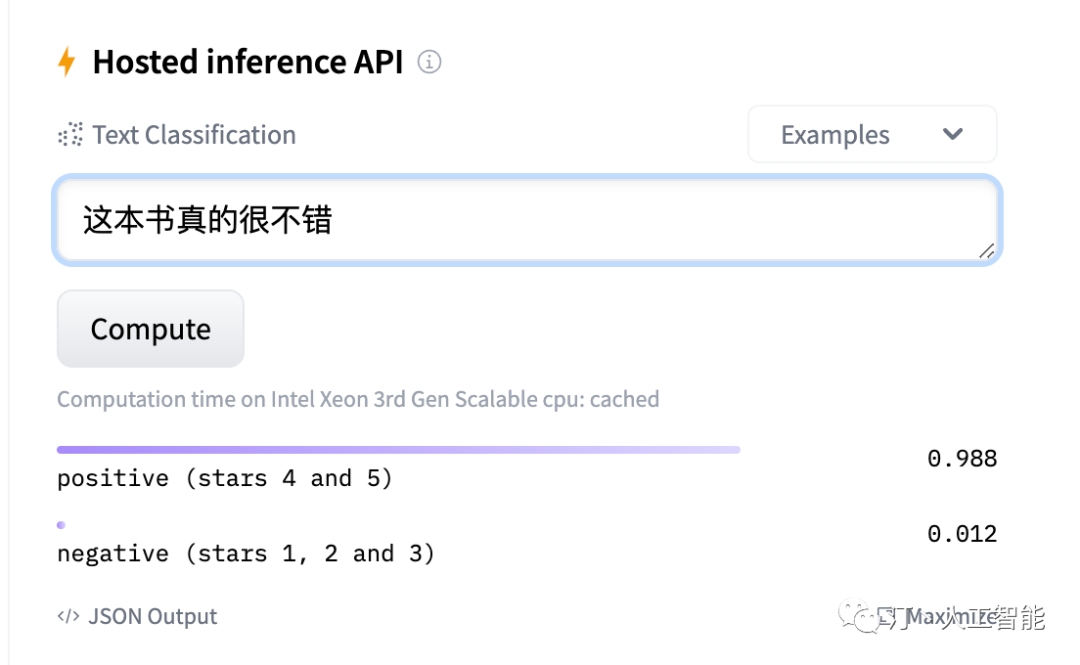Click the lightning bolt icon beside Hosted inference API
1080x665 pixels.
tap(66, 61)
